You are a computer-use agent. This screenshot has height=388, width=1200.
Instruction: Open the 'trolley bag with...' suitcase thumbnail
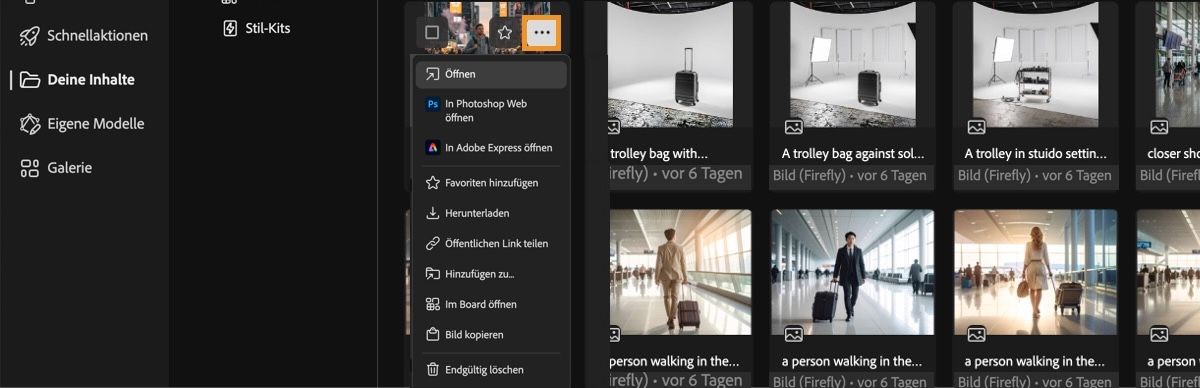[671, 64]
